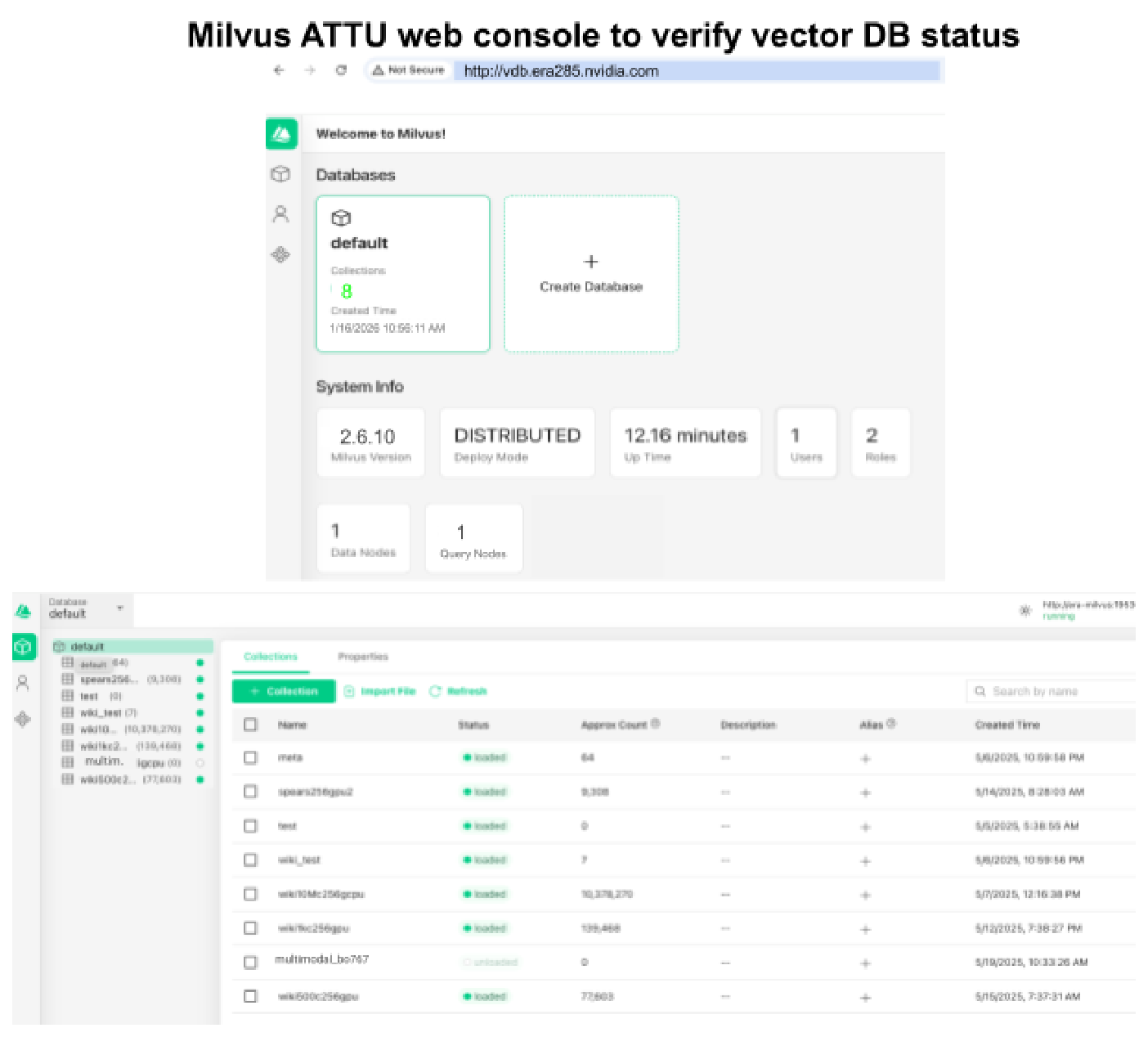This screenshot has width=1148, height=1037.
Task: Toggle the select-all checkbox in table header
Action: tap(250, 725)
